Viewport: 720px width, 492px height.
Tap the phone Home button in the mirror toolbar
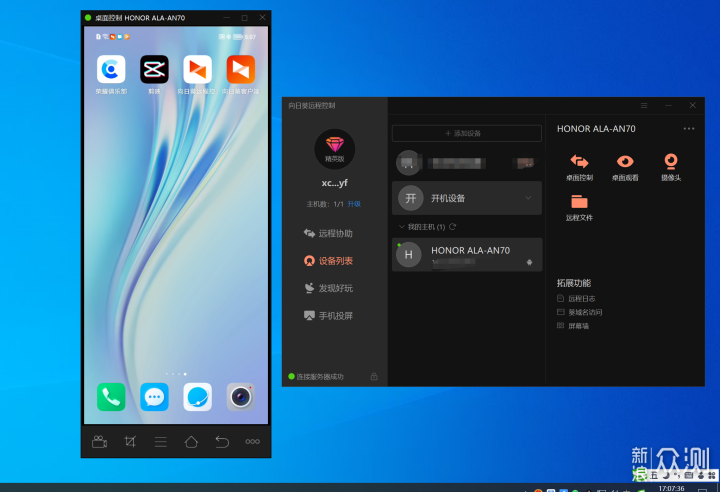coord(191,442)
